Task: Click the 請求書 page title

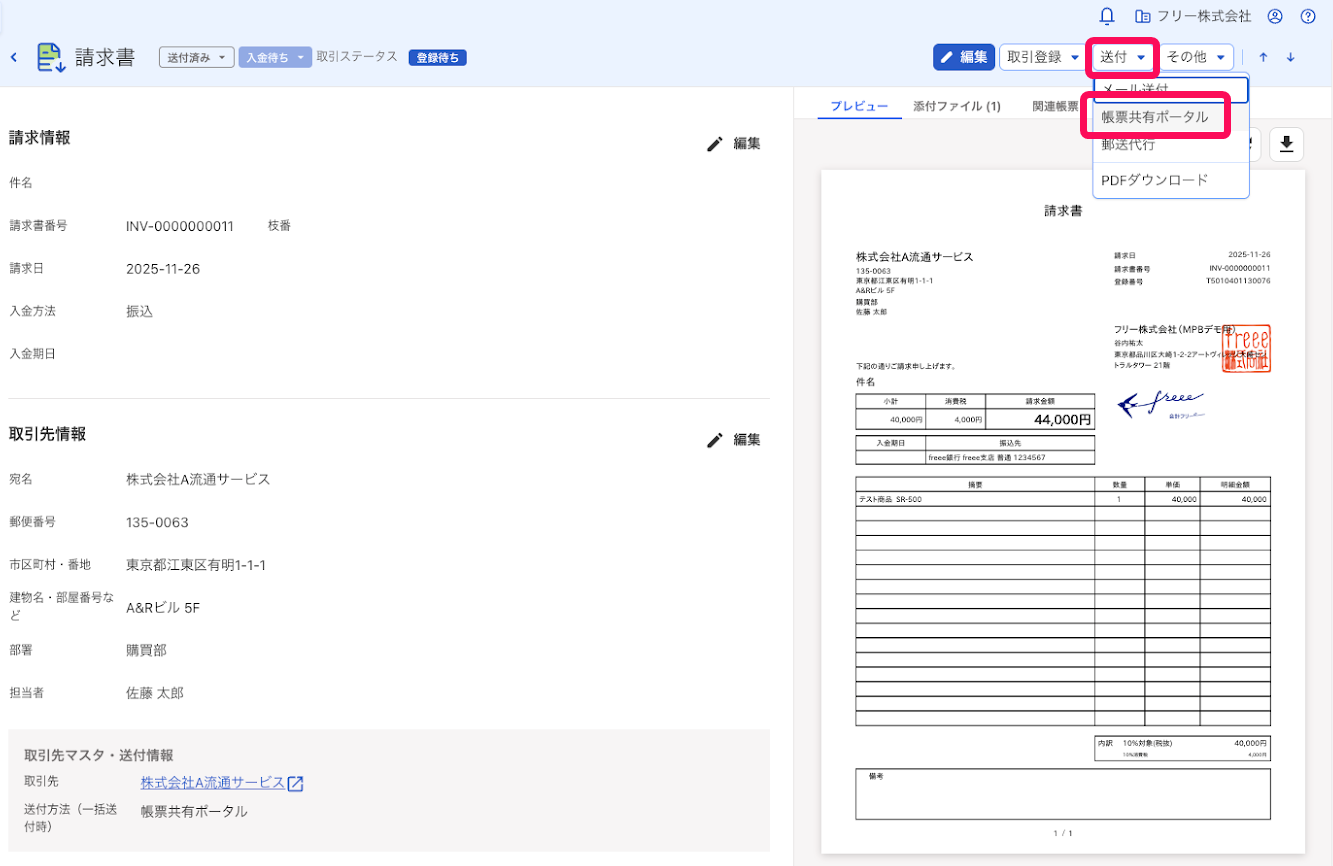Action: pyautogui.click(x=105, y=57)
